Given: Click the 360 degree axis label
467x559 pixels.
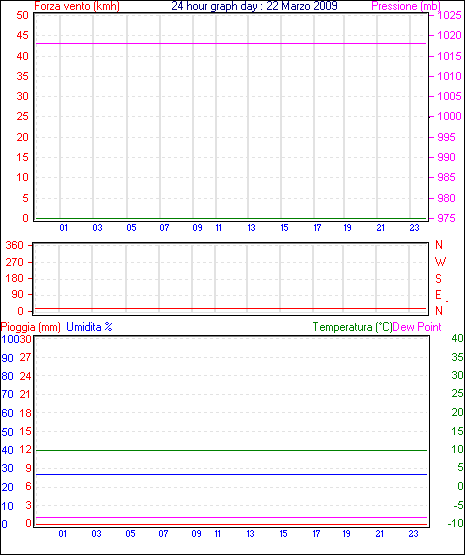Looking at the screenshot, I should [14, 246].
